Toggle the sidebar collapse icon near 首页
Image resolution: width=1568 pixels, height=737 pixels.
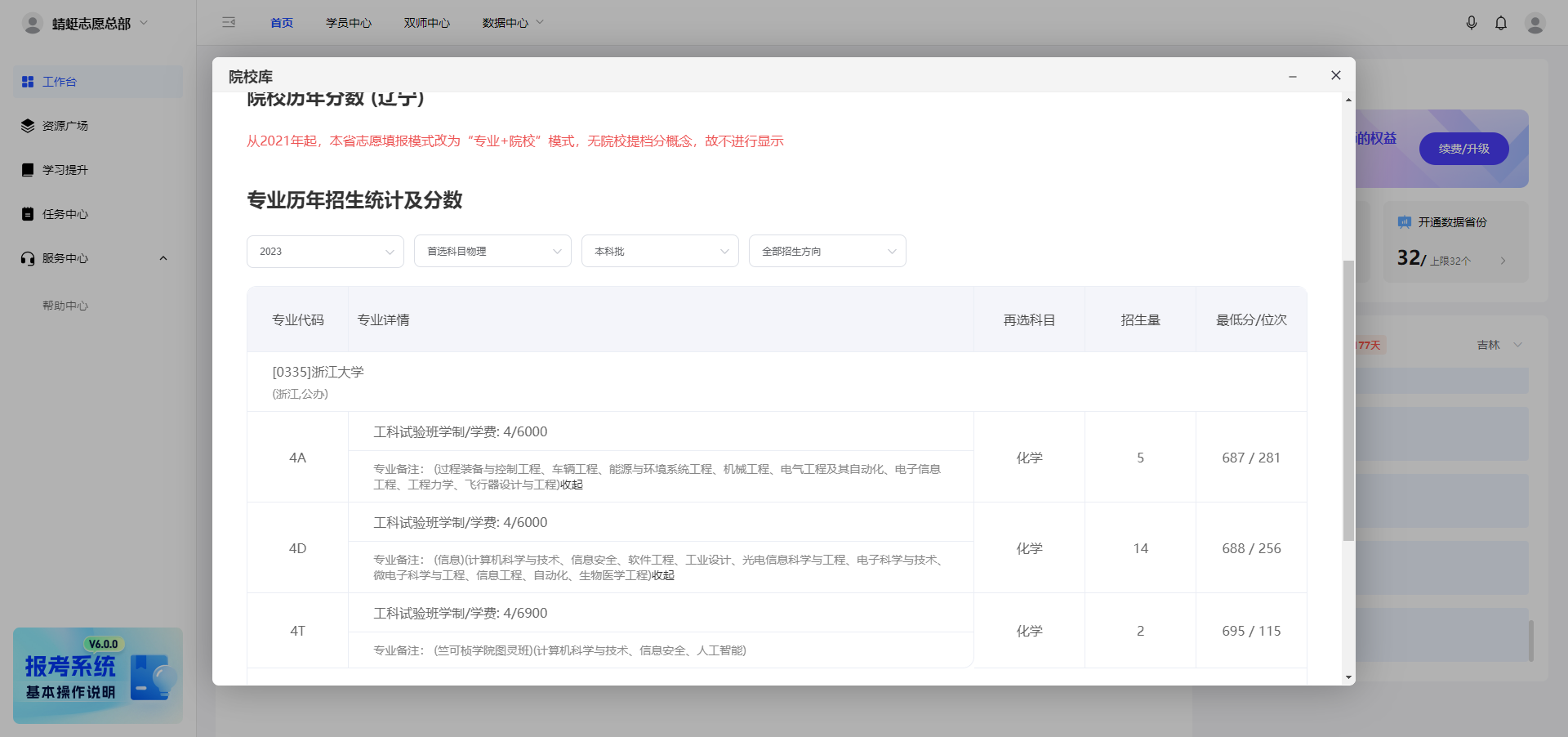pyautogui.click(x=229, y=23)
